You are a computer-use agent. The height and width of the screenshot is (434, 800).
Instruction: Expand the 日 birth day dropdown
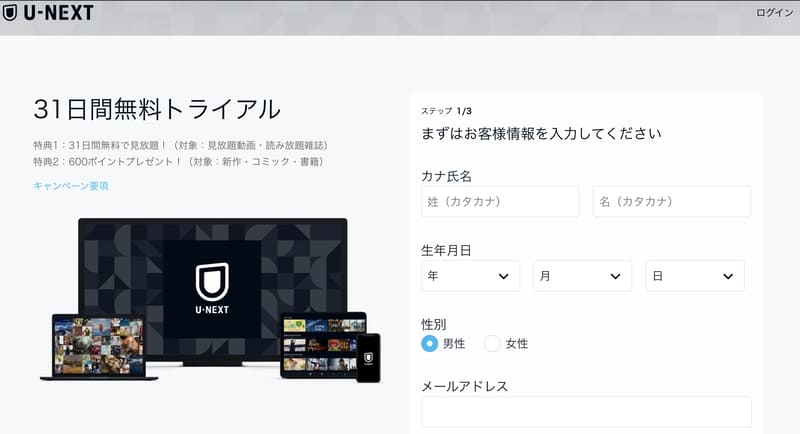[694, 276]
